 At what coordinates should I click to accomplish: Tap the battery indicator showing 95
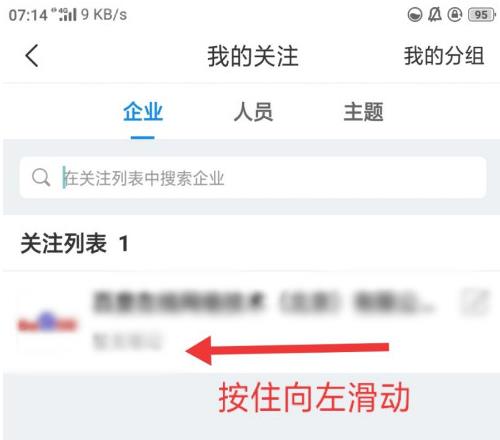pyautogui.click(x=481, y=15)
